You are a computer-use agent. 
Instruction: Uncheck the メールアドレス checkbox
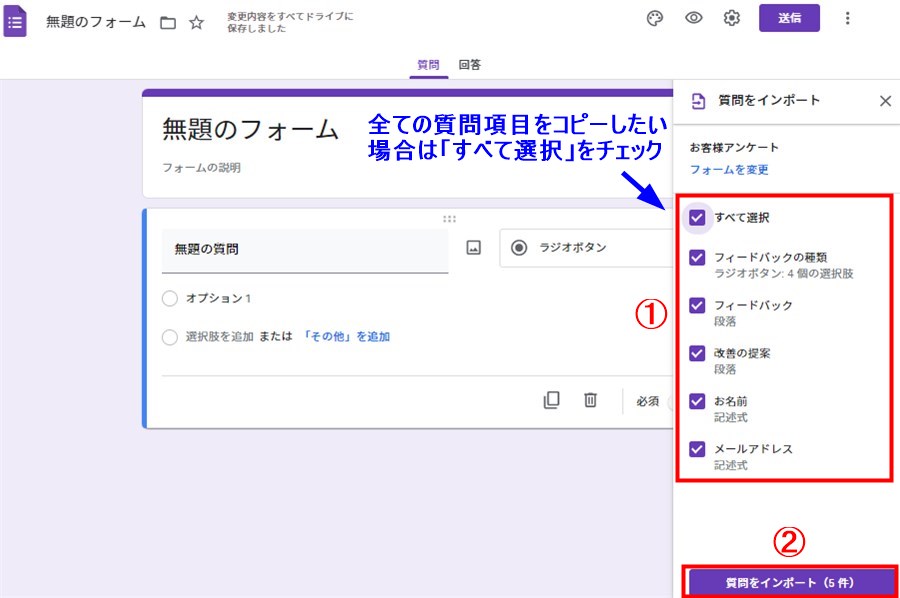click(x=698, y=449)
